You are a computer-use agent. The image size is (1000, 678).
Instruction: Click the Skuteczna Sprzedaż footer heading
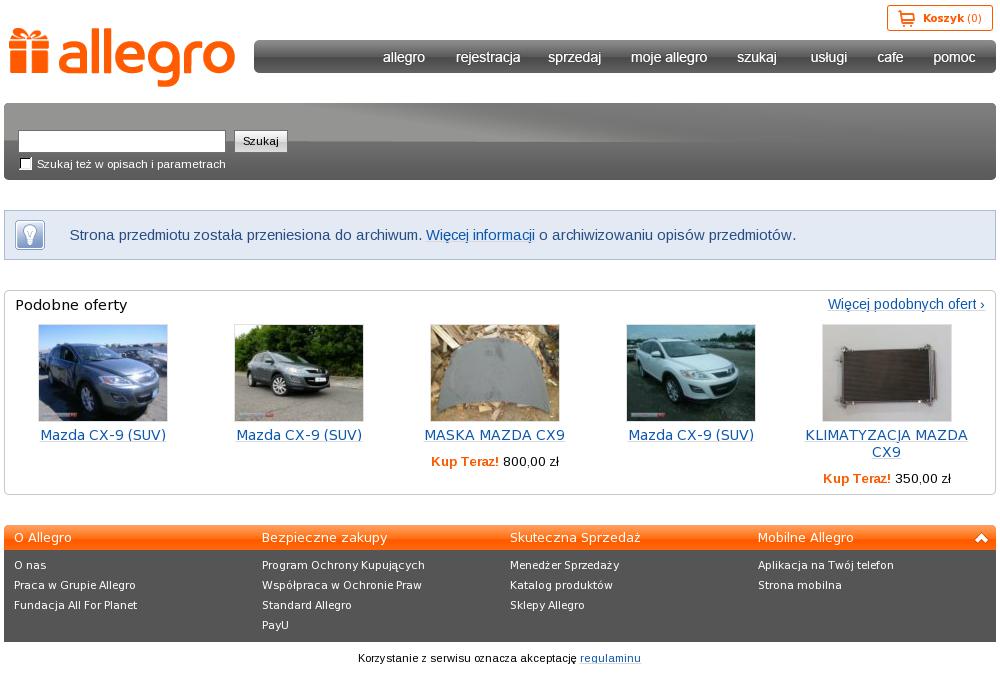pyautogui.click(x=575, y=538)
